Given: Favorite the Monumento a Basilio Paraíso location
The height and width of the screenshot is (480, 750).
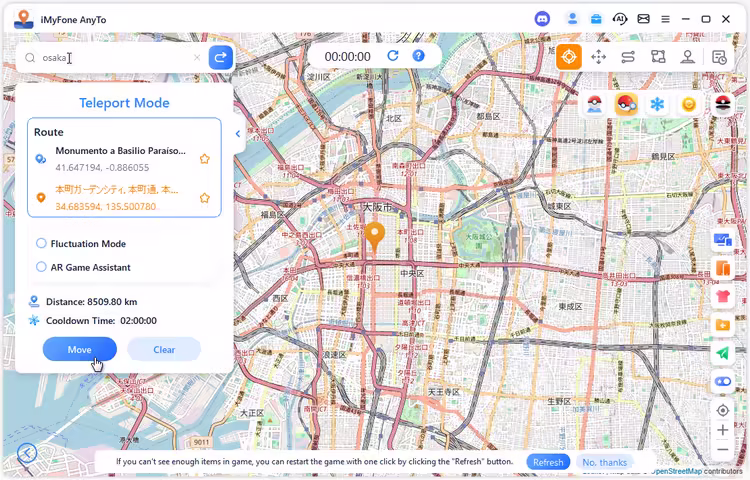Looking at the screenshot, I should point(205,159).
